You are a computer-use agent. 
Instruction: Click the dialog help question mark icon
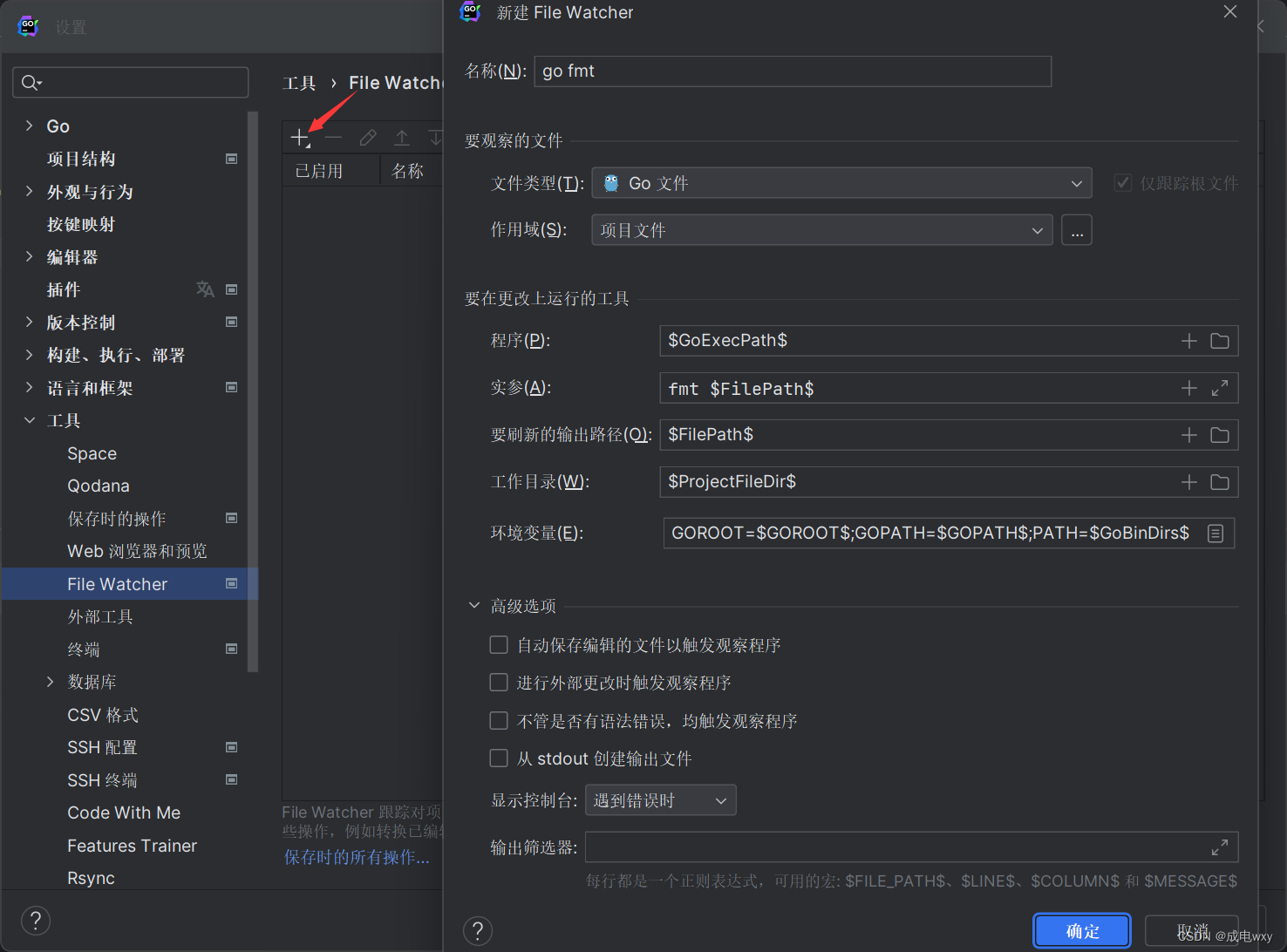[x=477, y=930]
